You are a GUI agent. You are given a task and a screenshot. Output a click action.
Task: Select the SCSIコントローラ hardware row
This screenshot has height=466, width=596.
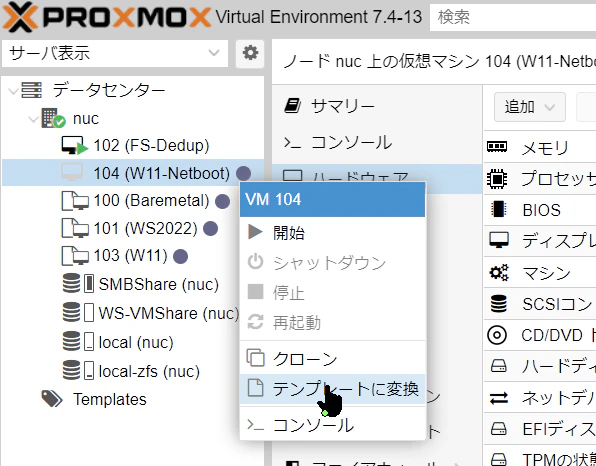click(540, 304)
